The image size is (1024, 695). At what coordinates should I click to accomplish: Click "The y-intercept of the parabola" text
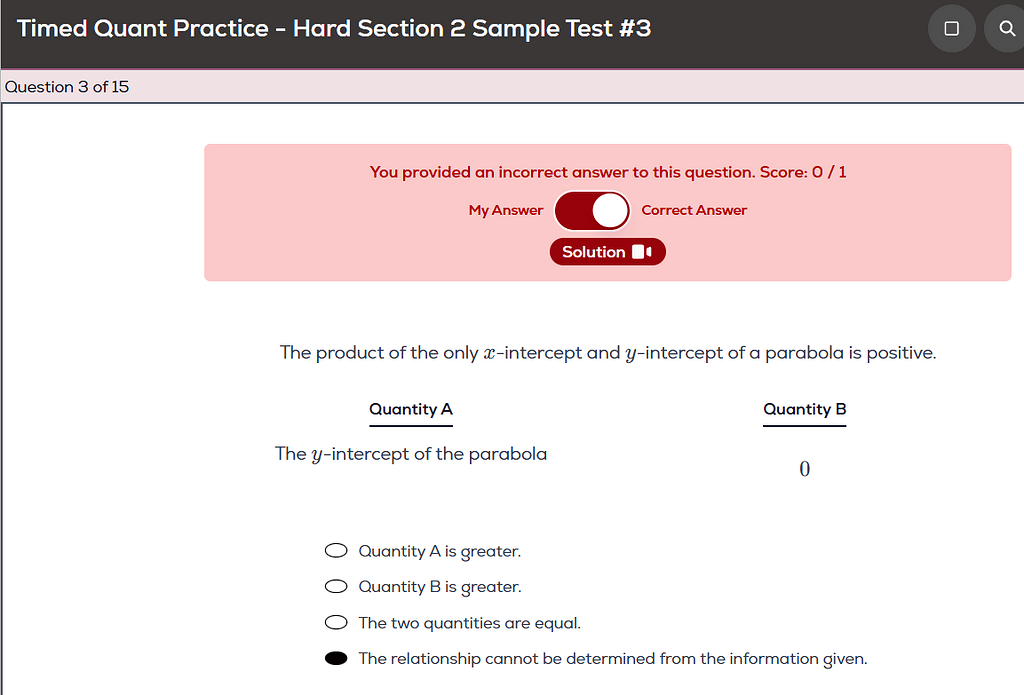tap(410, 453)
